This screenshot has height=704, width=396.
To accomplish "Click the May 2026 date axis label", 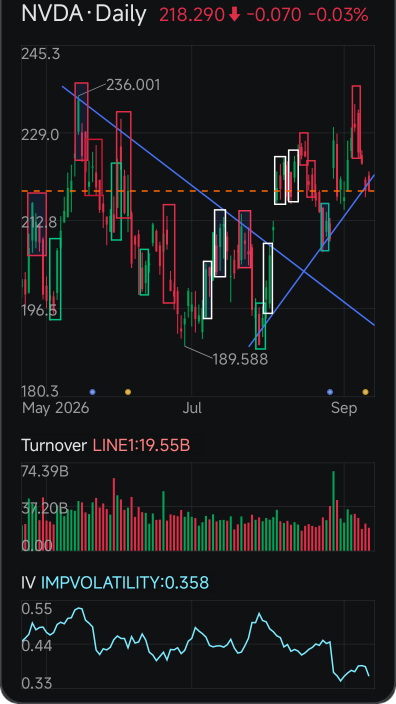I will click(x=56, y=409).
